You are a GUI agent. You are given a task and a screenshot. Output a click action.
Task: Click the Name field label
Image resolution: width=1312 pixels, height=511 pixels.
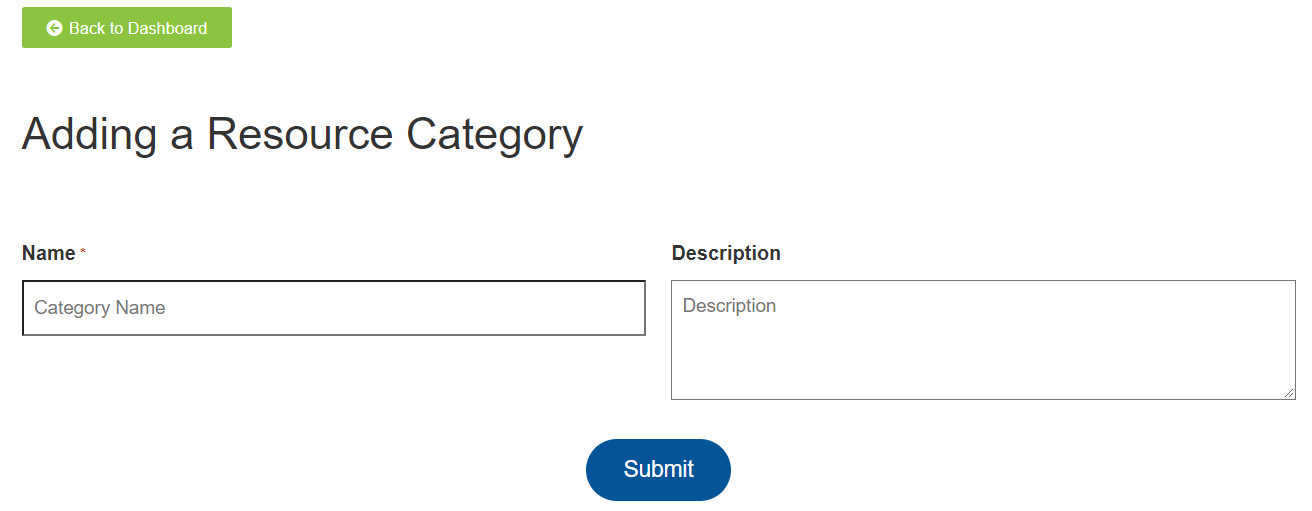pos(49,253)
